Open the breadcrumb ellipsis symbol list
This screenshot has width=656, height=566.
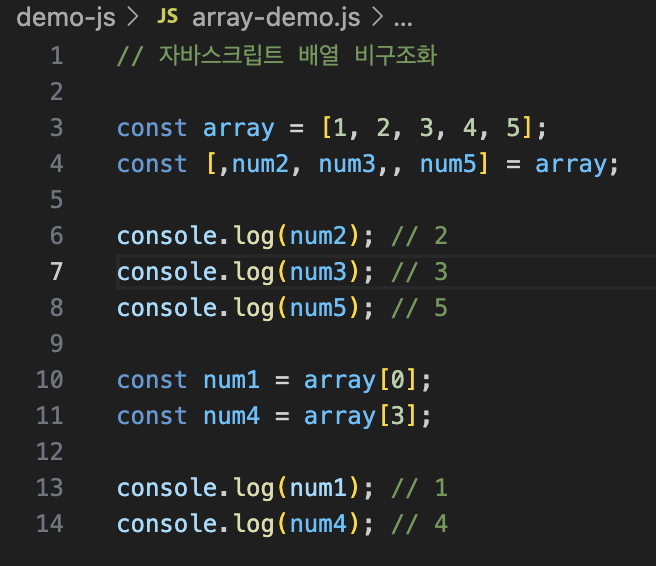click(x=403, y=21)
